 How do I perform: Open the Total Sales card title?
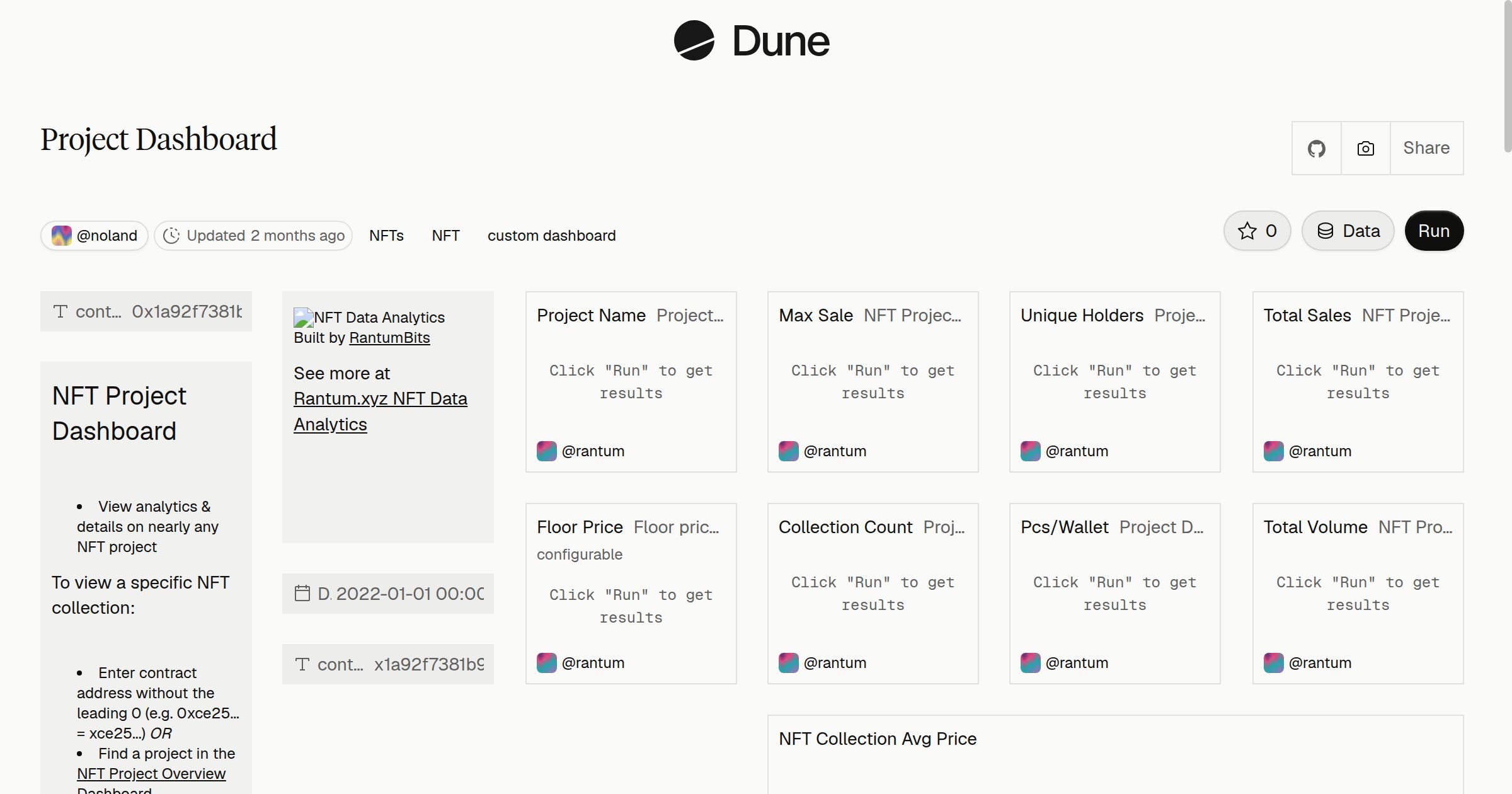[x=1307, y=315]
